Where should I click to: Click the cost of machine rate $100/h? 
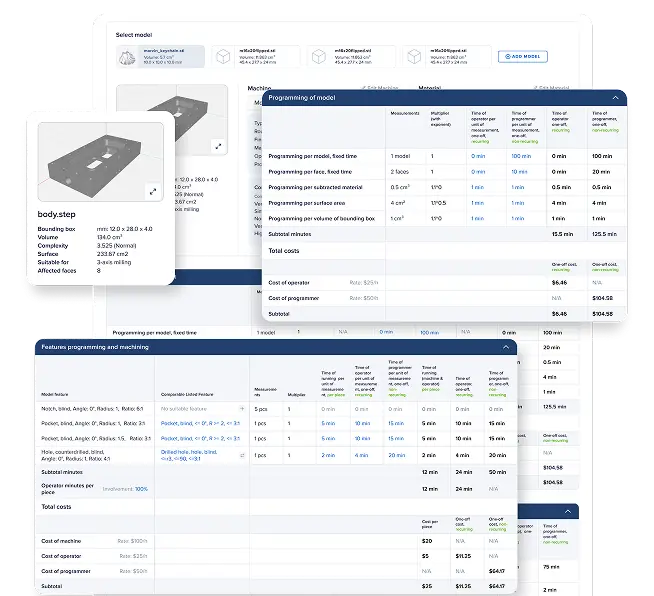(133, 541)
